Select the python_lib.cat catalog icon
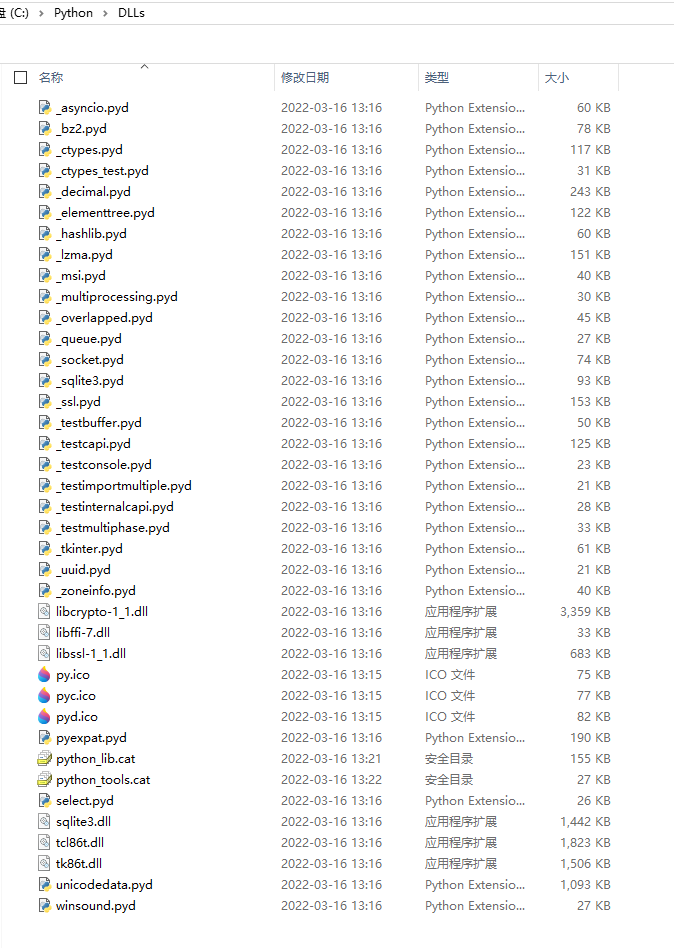The height and width of the screenshot is (948, 674). [x=45, y=759]
